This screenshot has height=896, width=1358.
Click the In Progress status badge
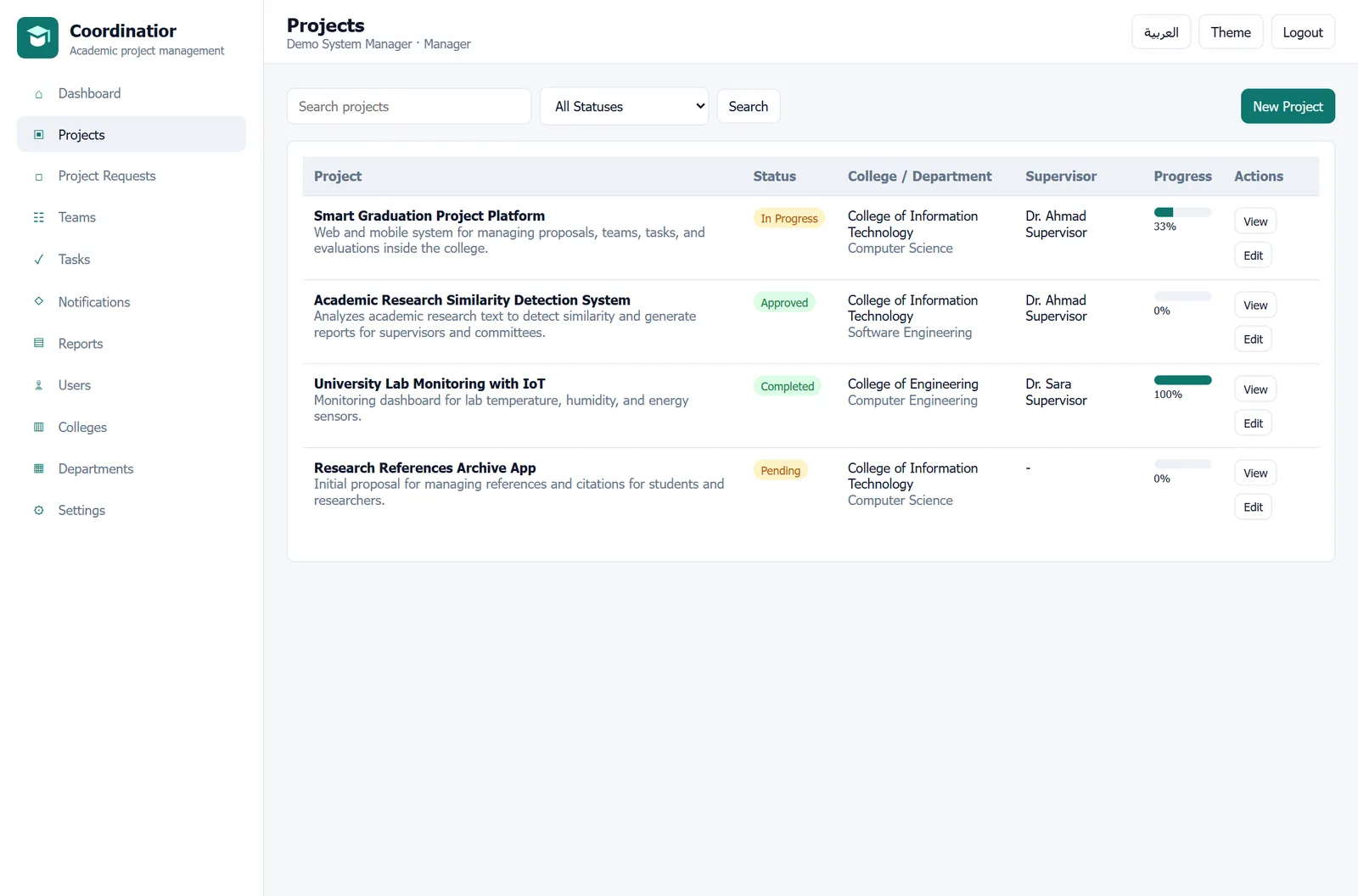[788, 218]
